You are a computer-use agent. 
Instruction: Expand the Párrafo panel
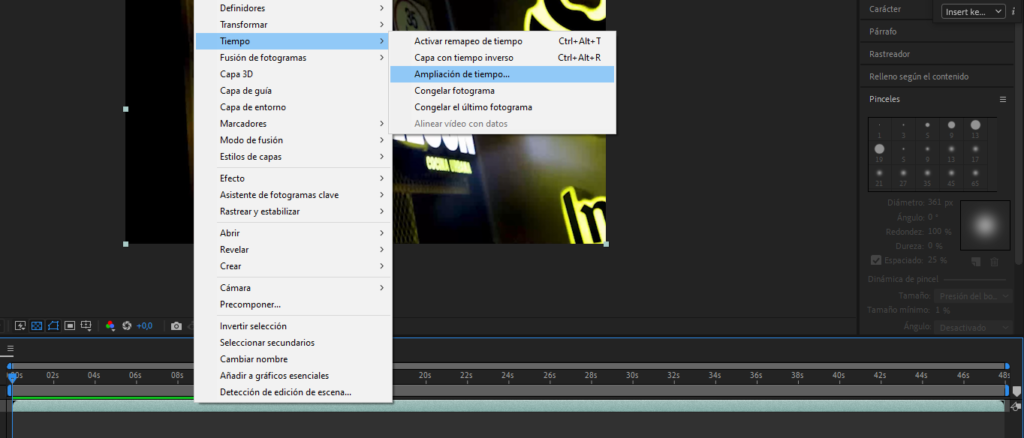(x=881, y=31)
